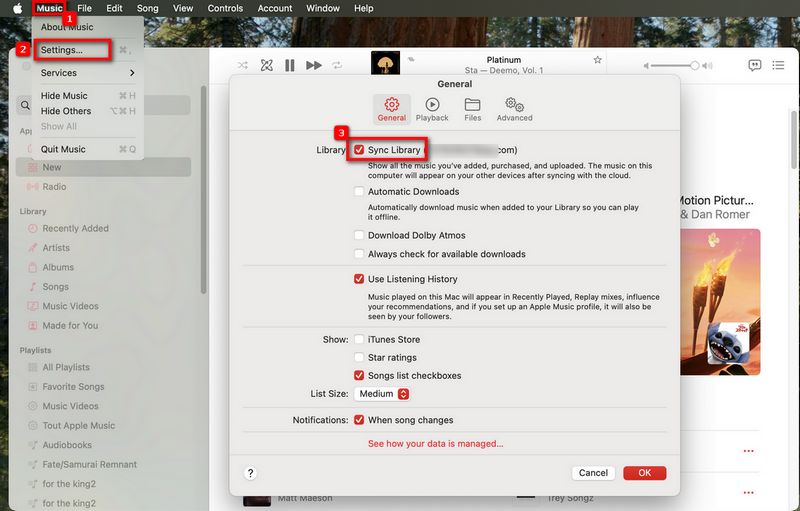Choose Hide Music menu item
Viewport: 800px width, 511px height.
click(87, 95)
